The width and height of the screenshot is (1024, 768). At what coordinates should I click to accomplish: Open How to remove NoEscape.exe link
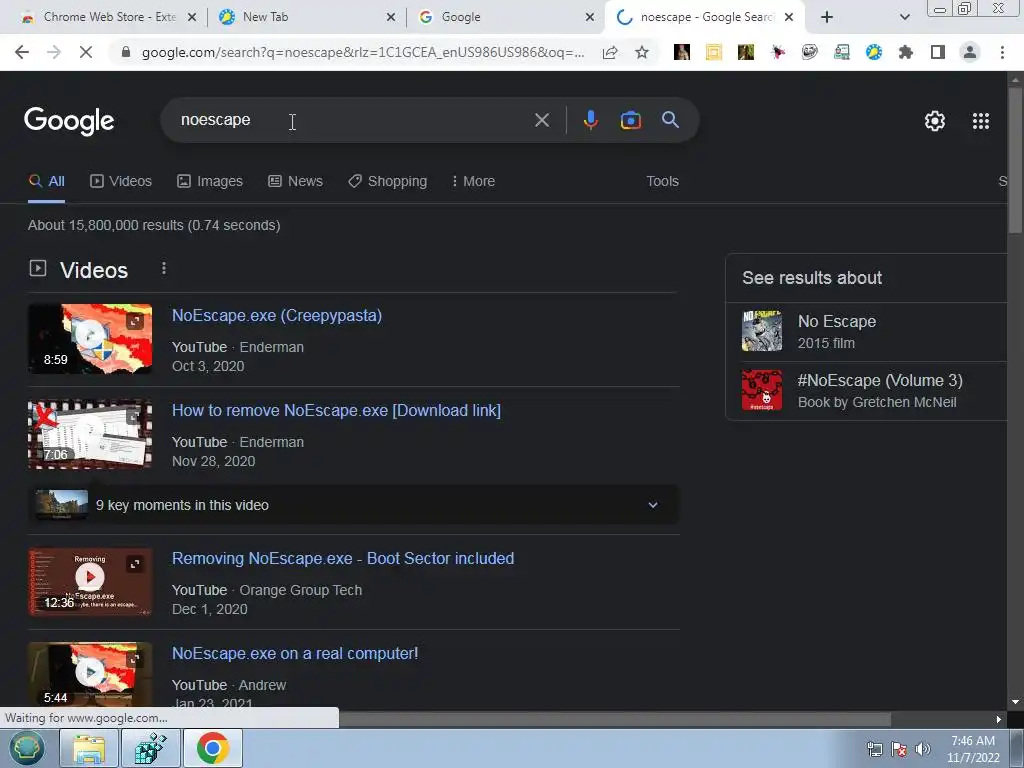click(336, 410)
